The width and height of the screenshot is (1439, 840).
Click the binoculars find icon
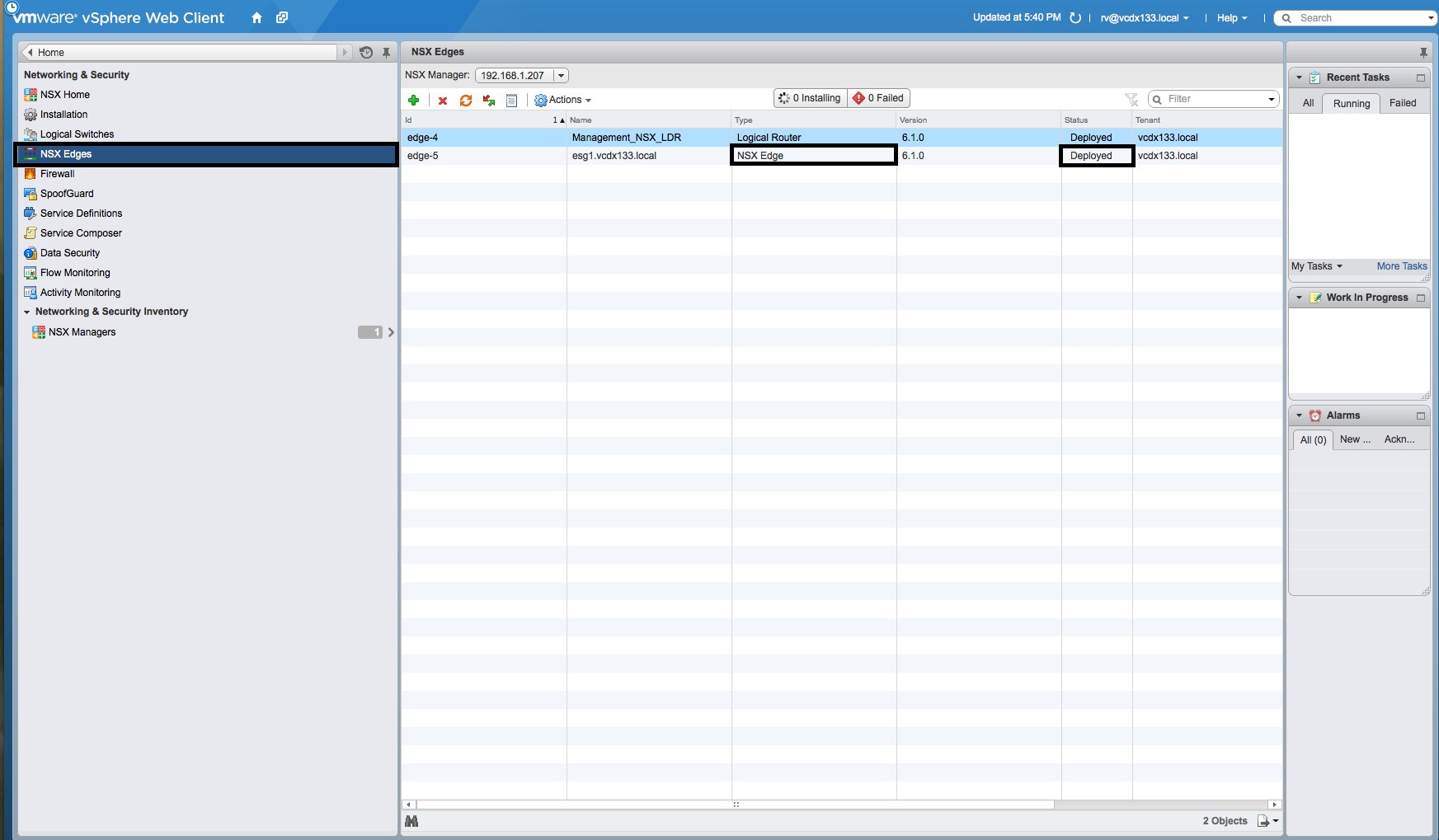click(411, 821)
